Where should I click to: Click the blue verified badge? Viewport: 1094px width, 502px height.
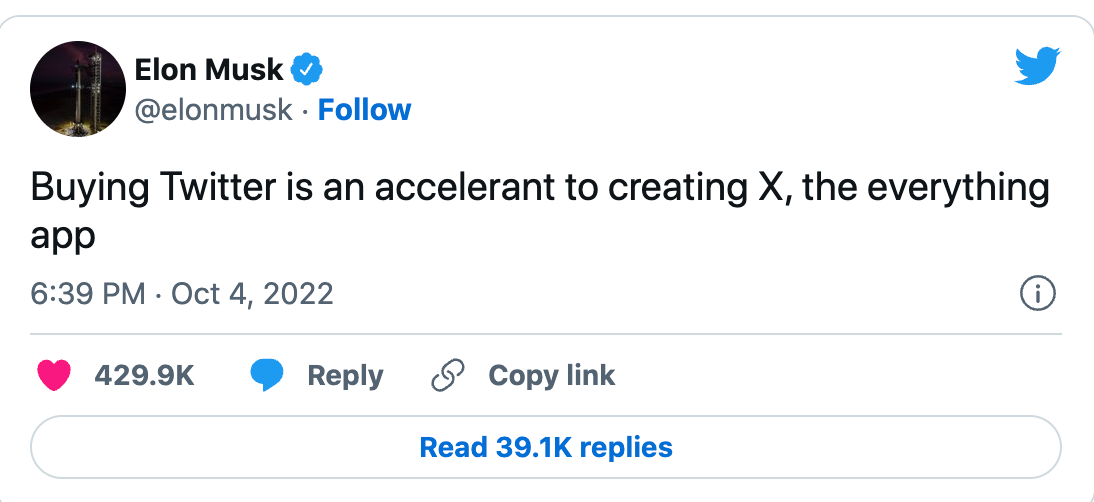pos(306,70)
